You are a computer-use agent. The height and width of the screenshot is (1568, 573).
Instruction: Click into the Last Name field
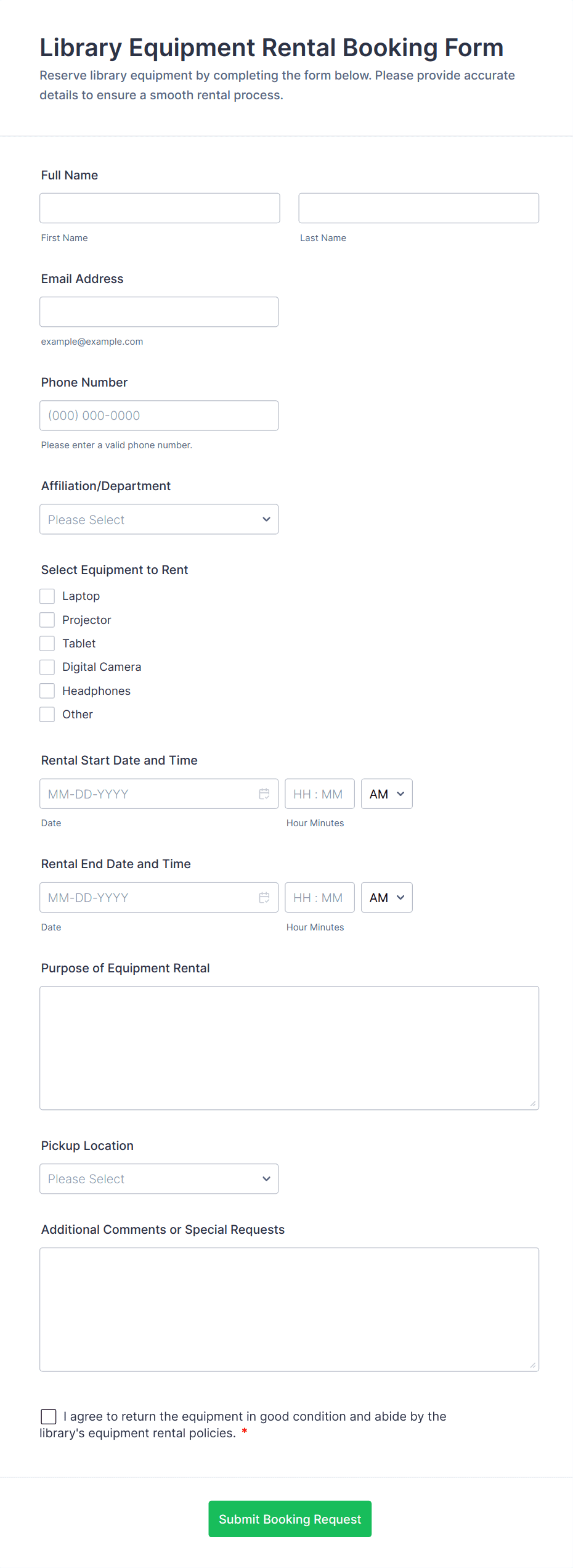click(418, 208)
